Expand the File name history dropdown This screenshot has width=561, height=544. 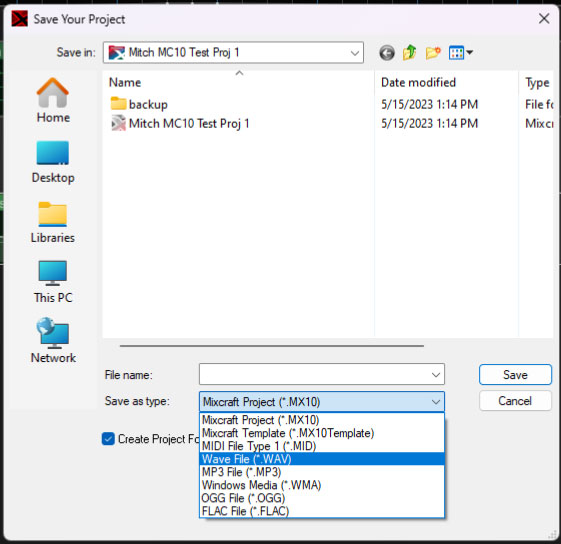click(435, 375)
